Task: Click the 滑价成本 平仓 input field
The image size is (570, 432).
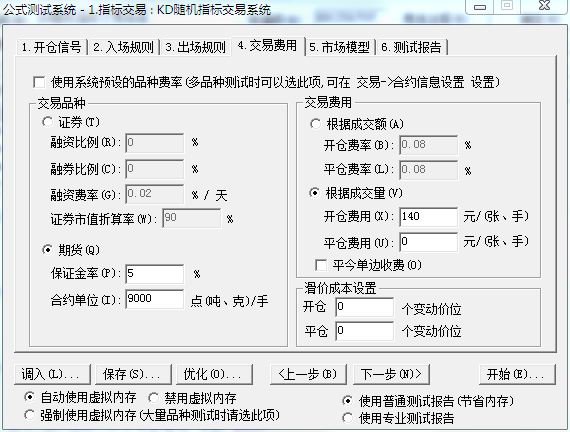Action: coord(364,331)
